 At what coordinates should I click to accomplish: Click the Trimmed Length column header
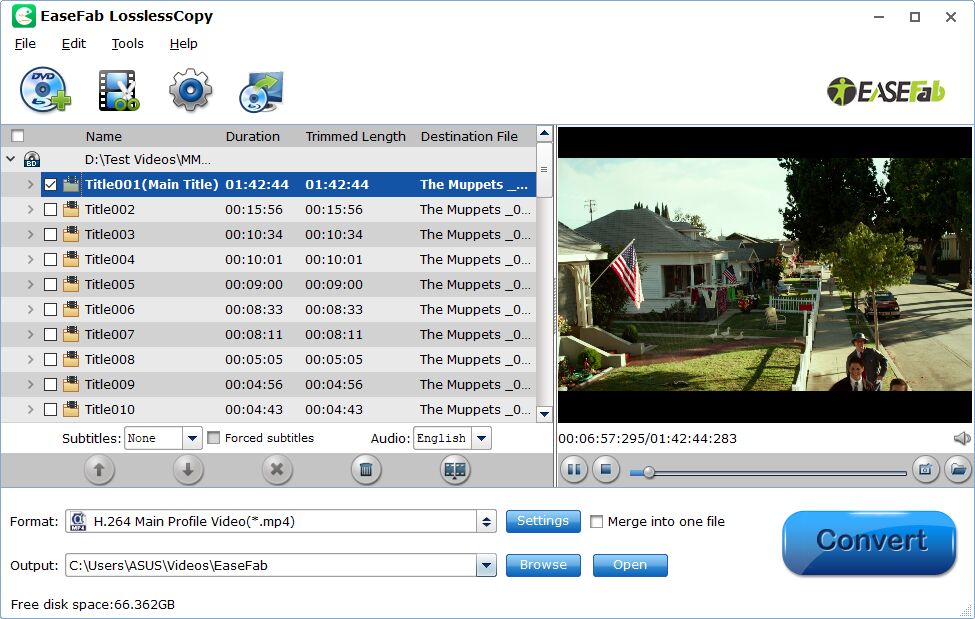coord(355,136)
